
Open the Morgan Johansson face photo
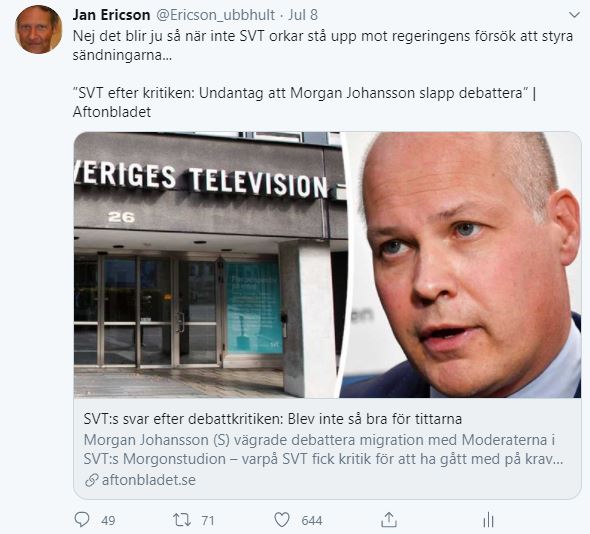(461, 265)
